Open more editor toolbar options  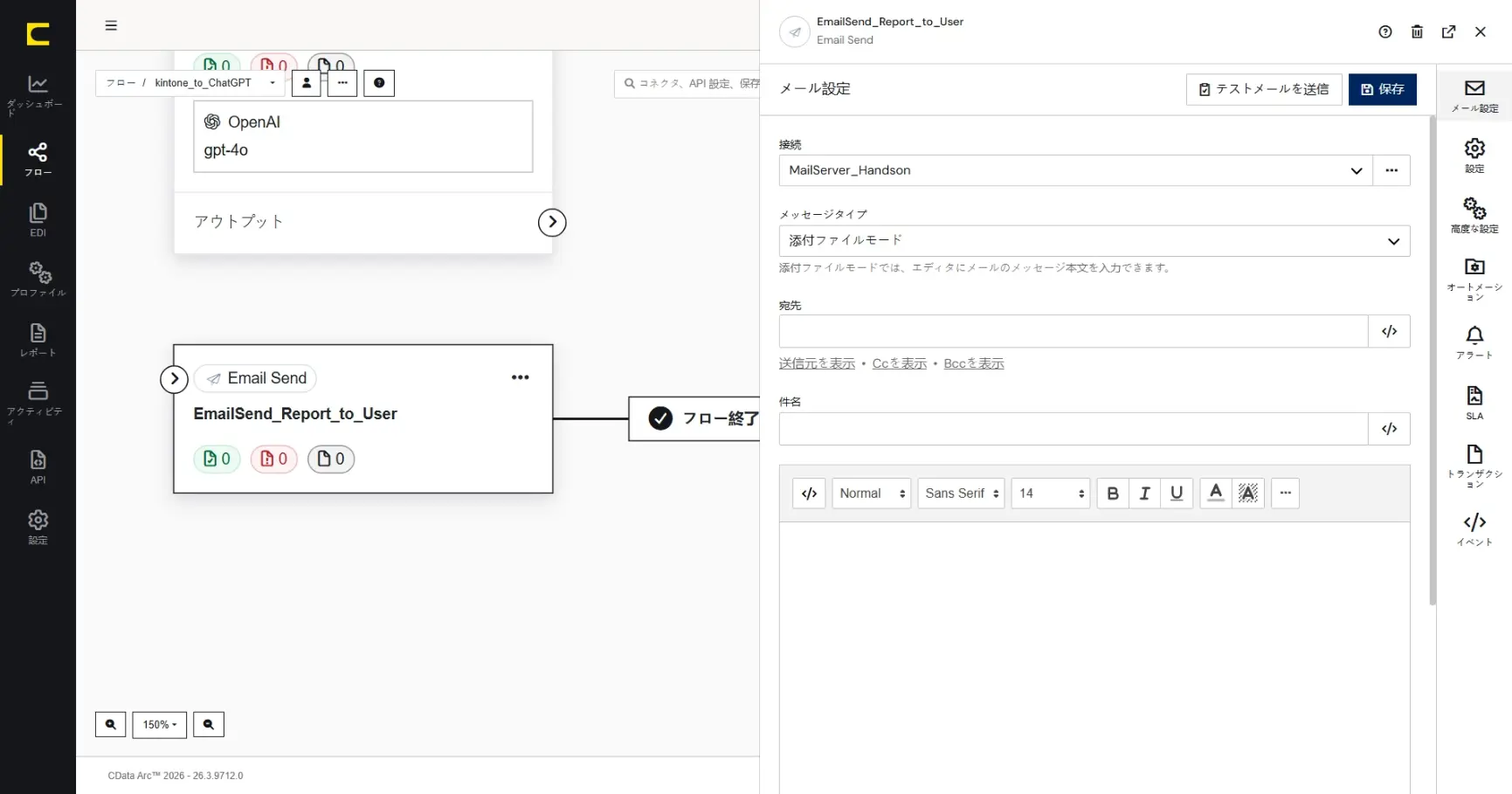pos(1285,494)
